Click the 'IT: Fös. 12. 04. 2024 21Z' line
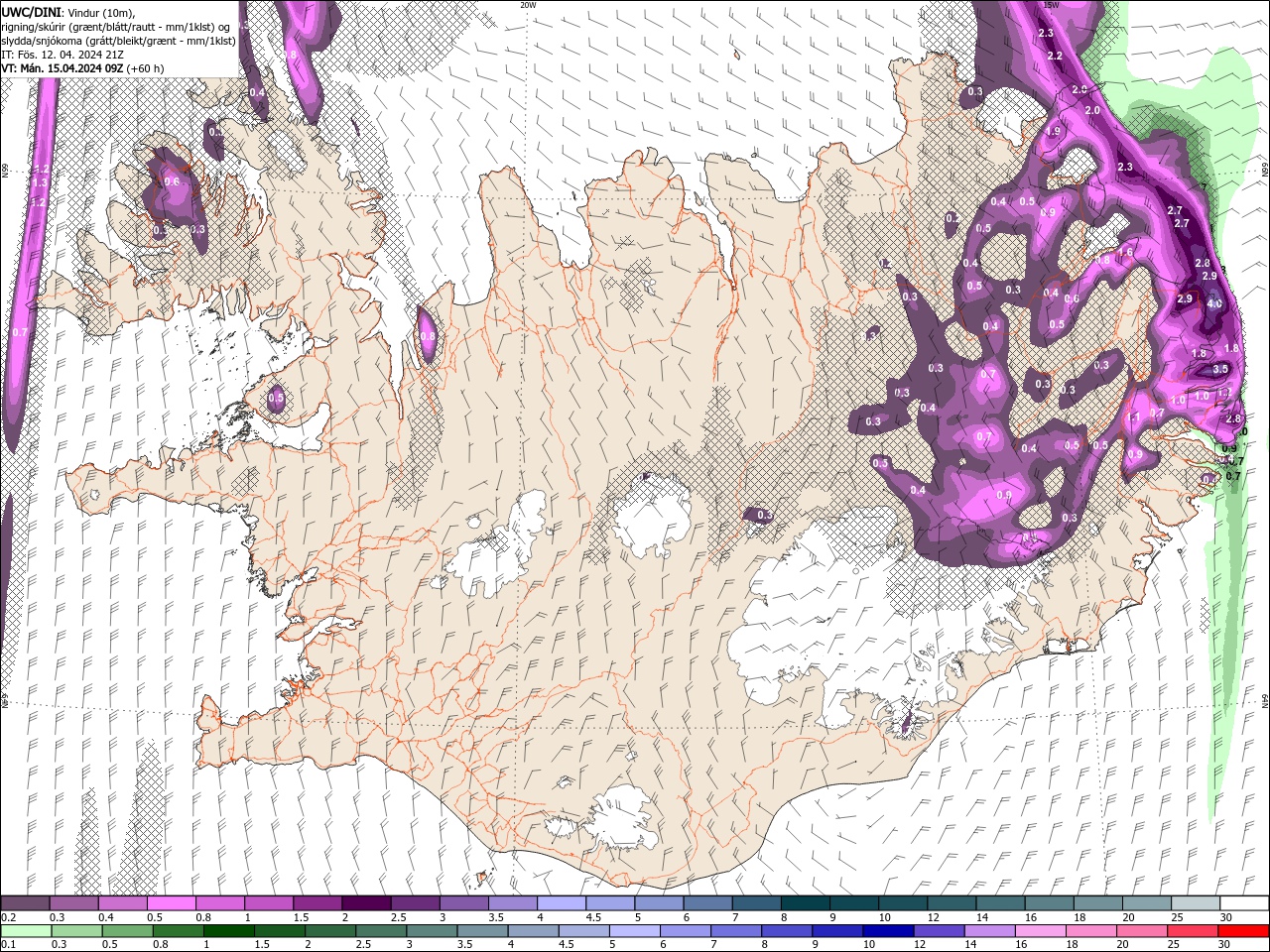1270x952 pixels. (x=63, y=55)
